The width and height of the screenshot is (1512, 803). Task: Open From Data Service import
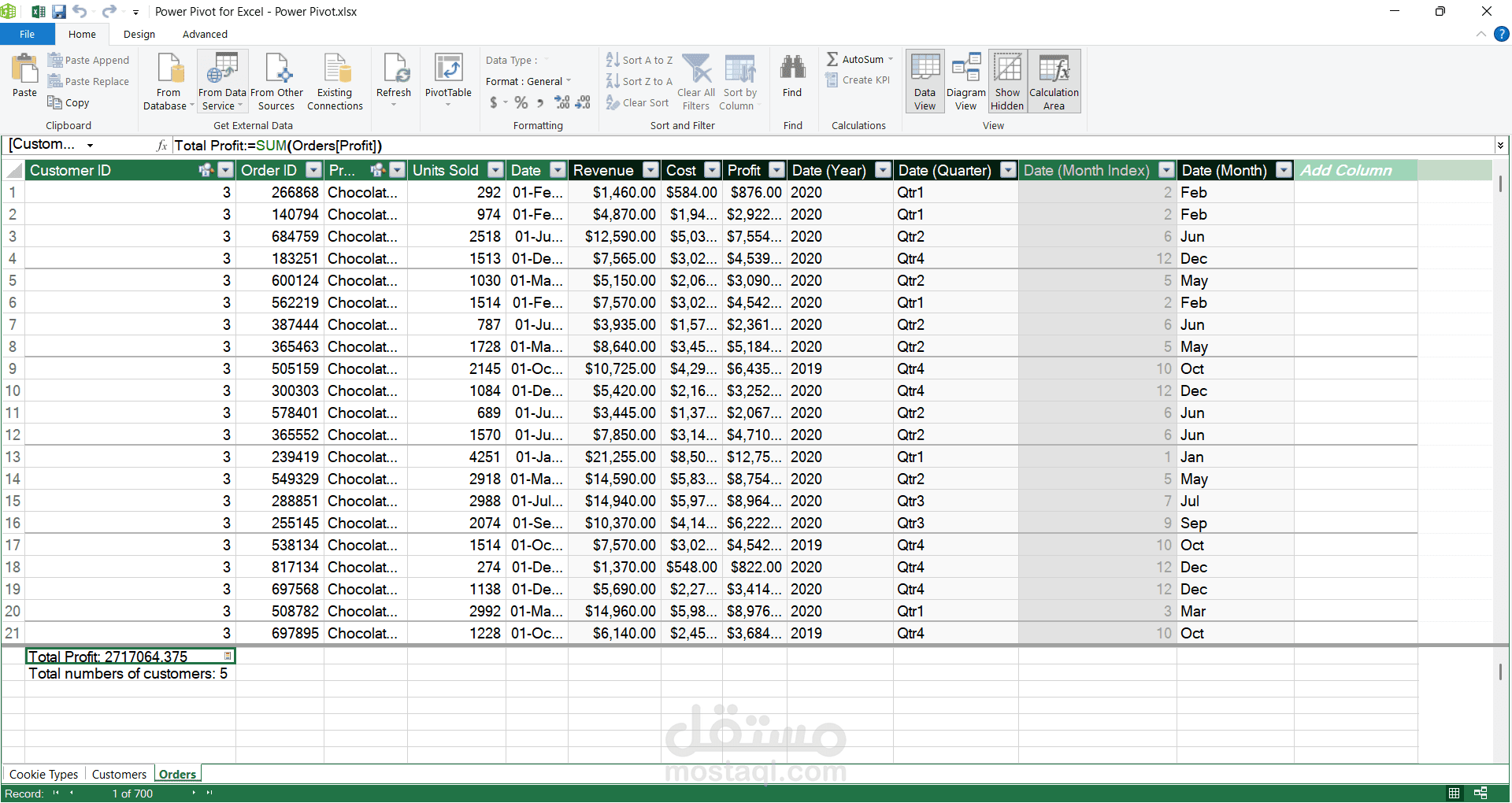tap(222, 82)
